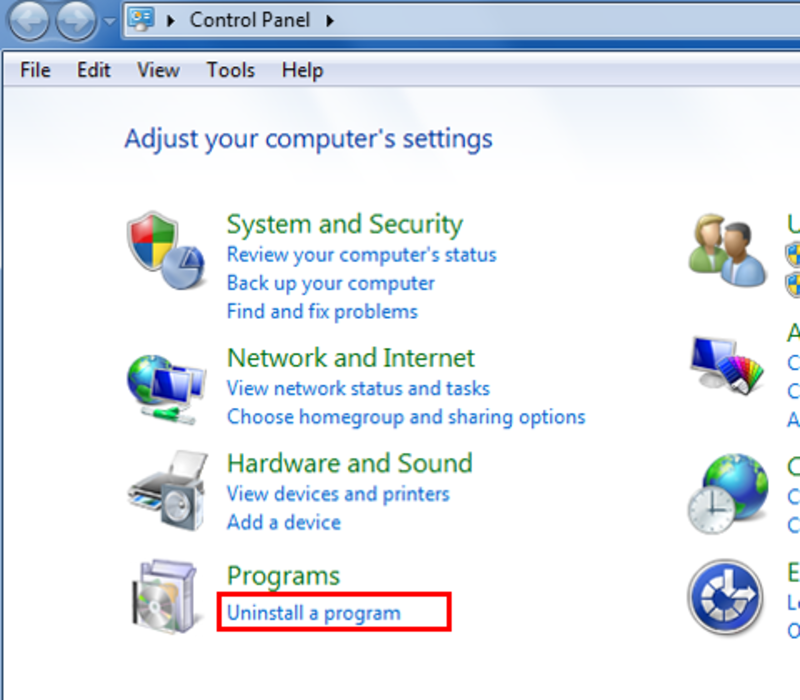The width and height of the screenshot is (800, 700).
Task: Open the recent pages dropdown arrow
Action: (109, 21)
